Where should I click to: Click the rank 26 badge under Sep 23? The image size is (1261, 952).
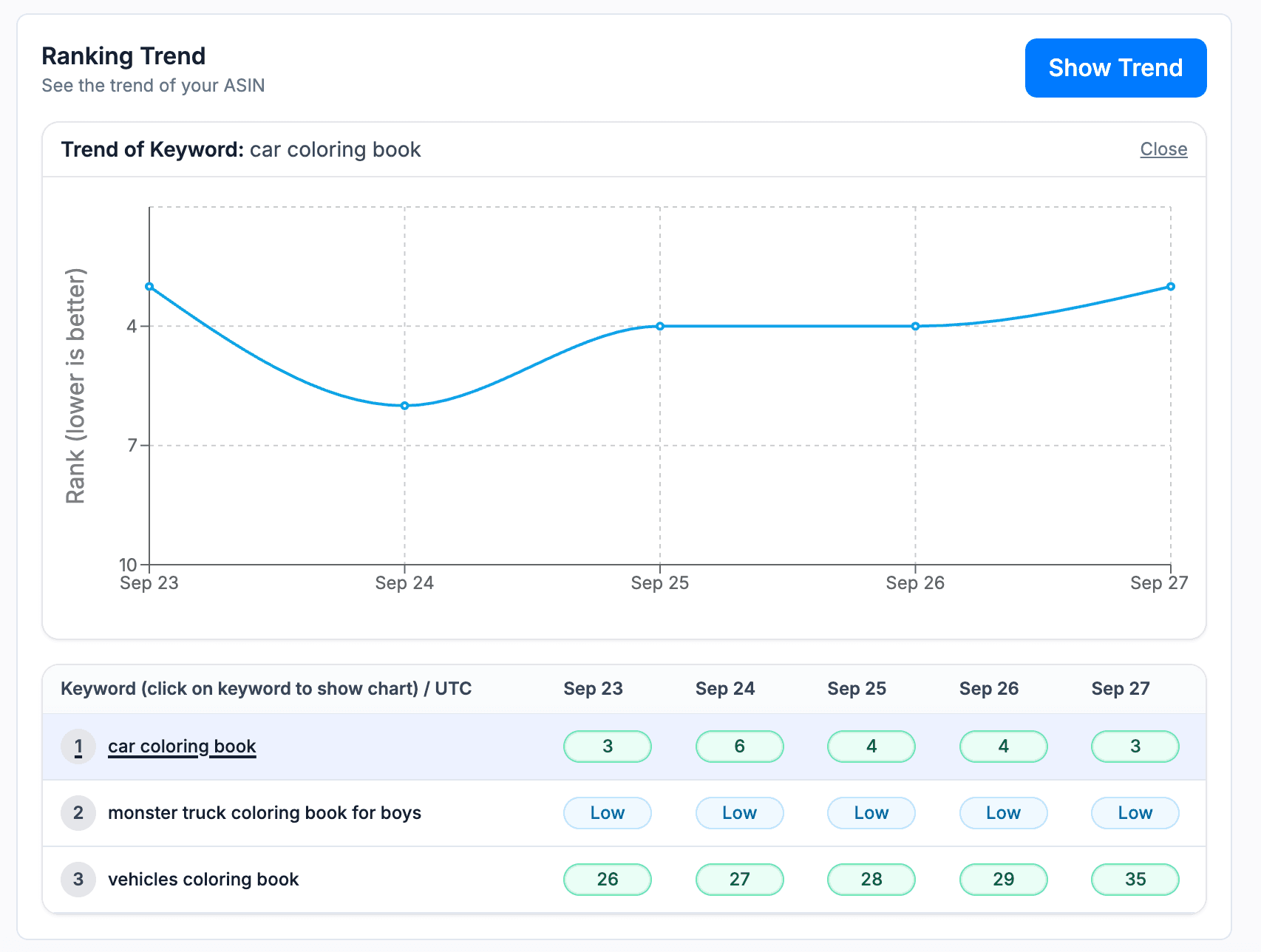click(607, 880)
